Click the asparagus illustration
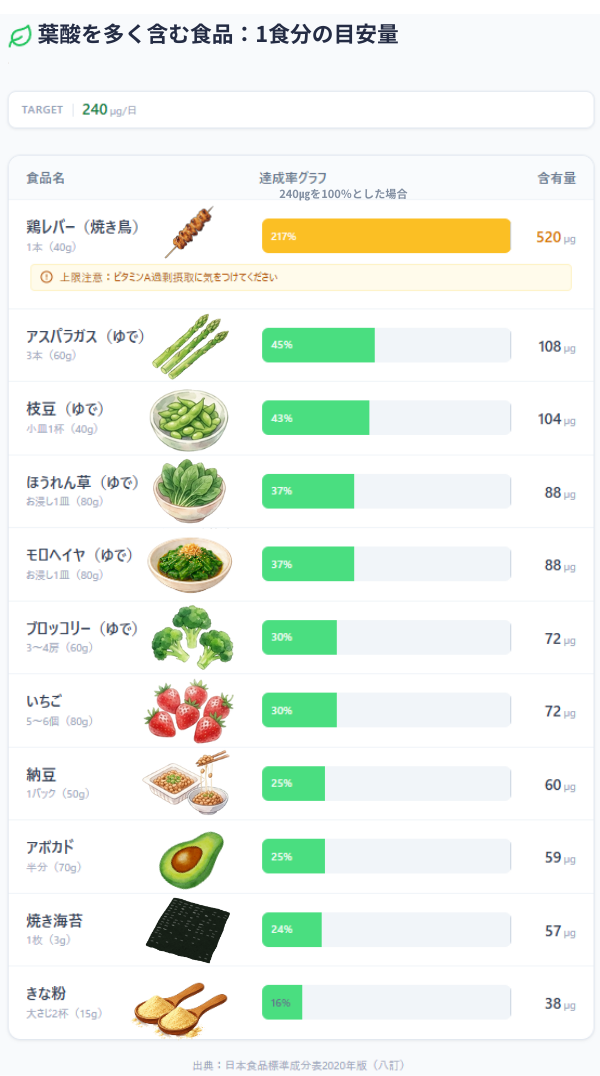 point(190,346)
